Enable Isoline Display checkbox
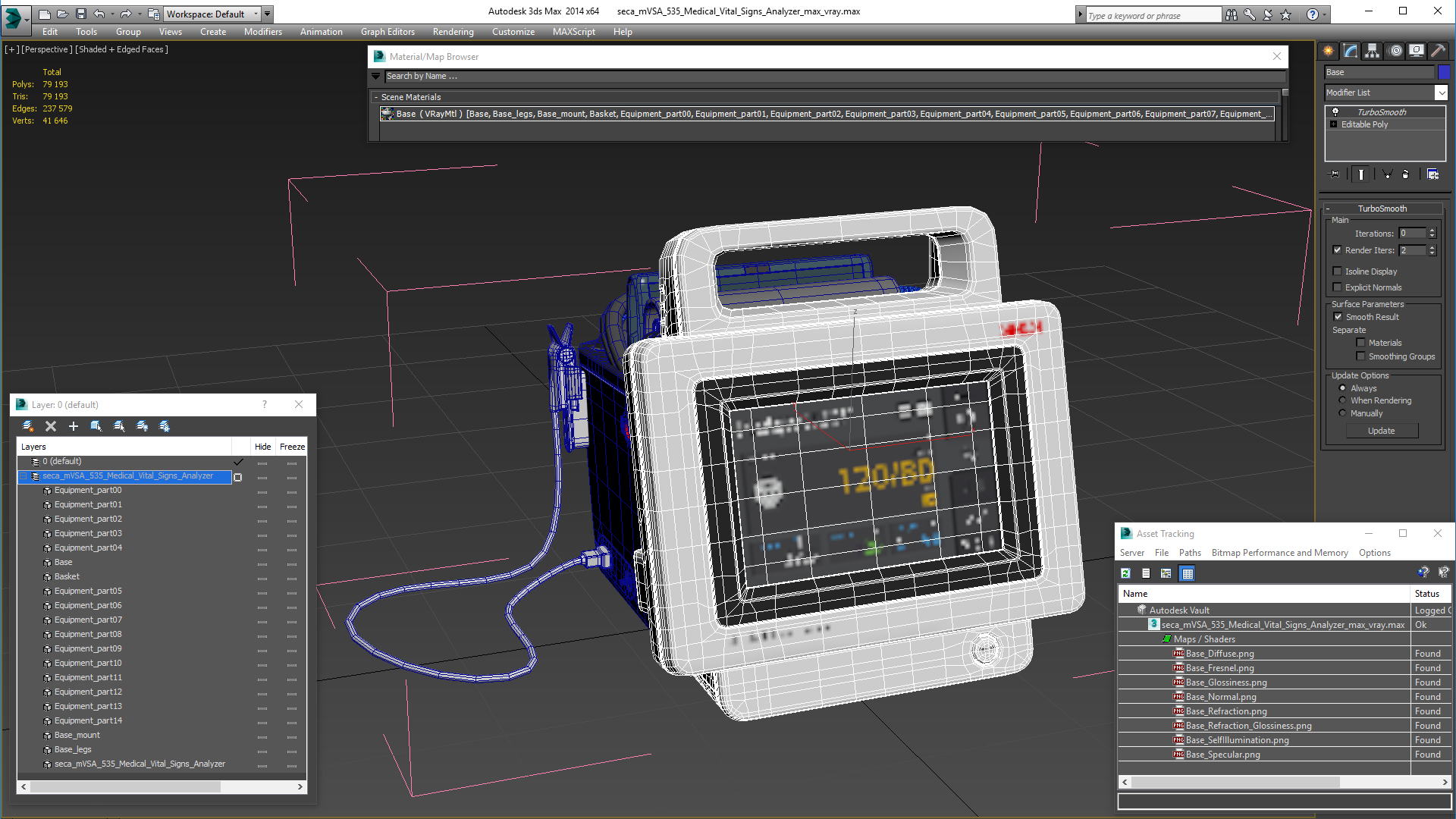 click(x=1338, y=271)
